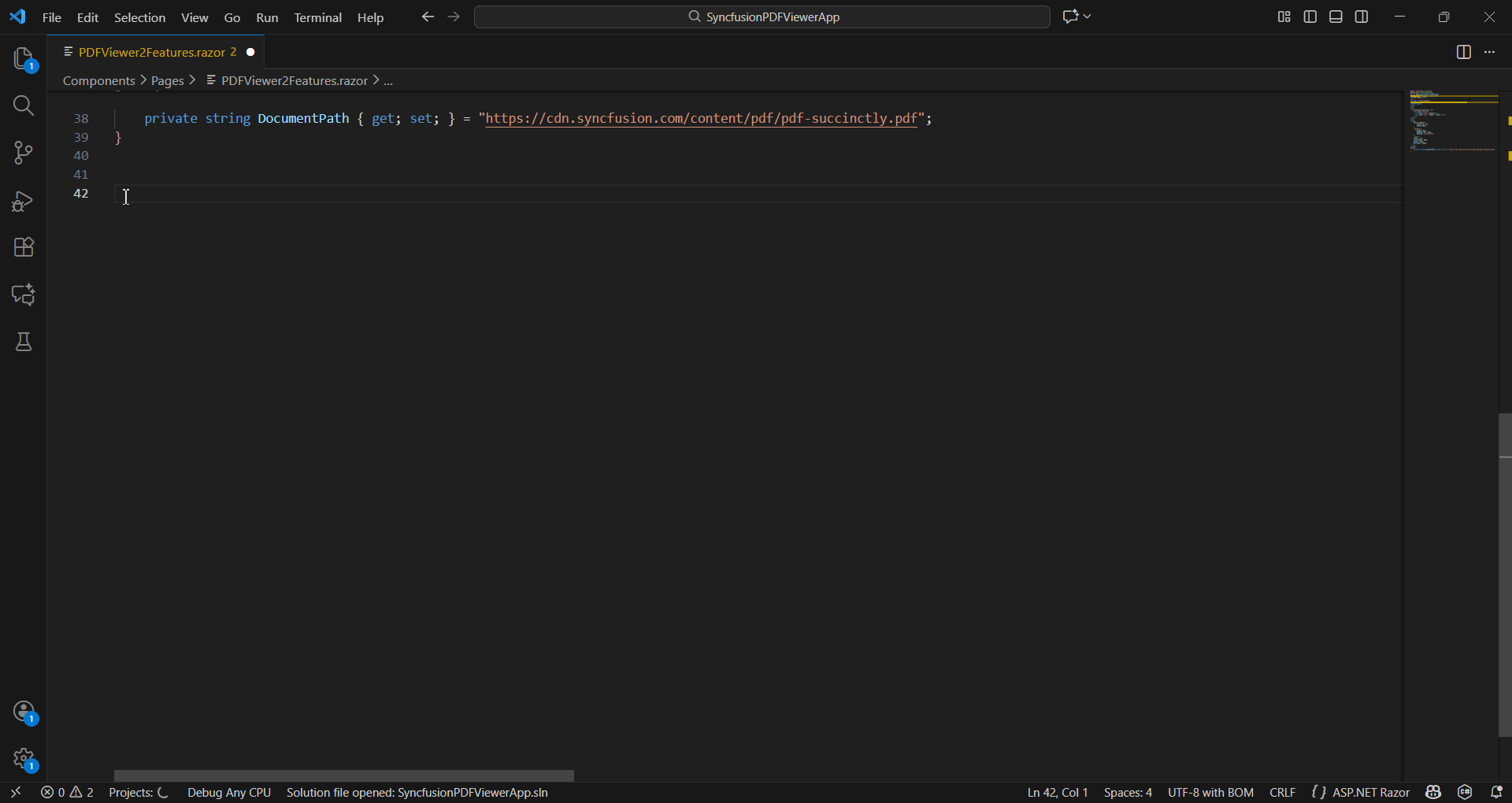Open the Extensions view
The width and height of the screenshot is (1512, 803).
click(23, 247)
